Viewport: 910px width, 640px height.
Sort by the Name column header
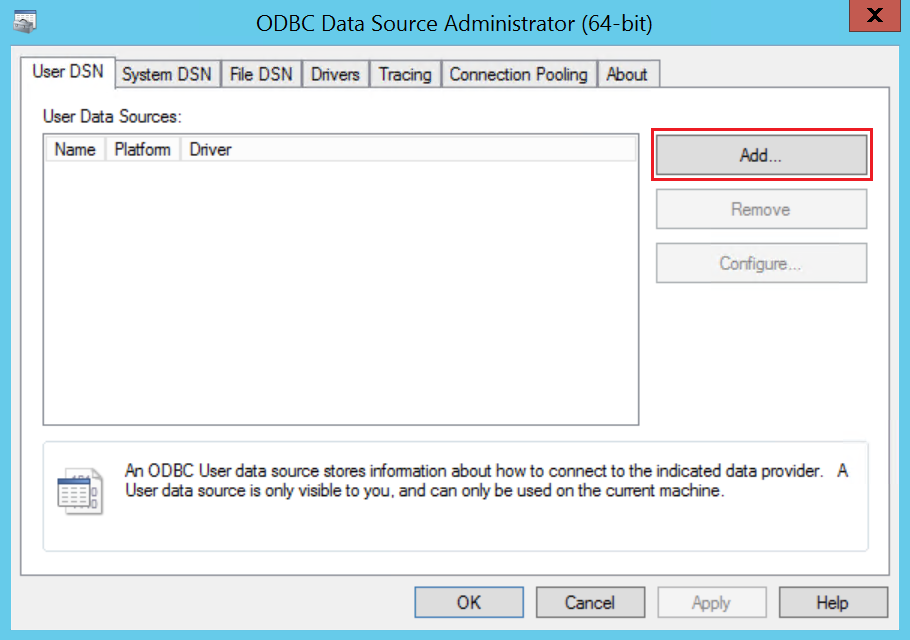[x=75, y=149]
